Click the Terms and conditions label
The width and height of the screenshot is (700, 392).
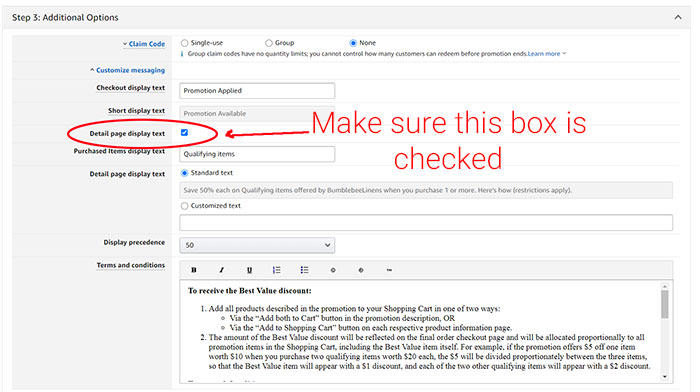[x=131, y=265]
